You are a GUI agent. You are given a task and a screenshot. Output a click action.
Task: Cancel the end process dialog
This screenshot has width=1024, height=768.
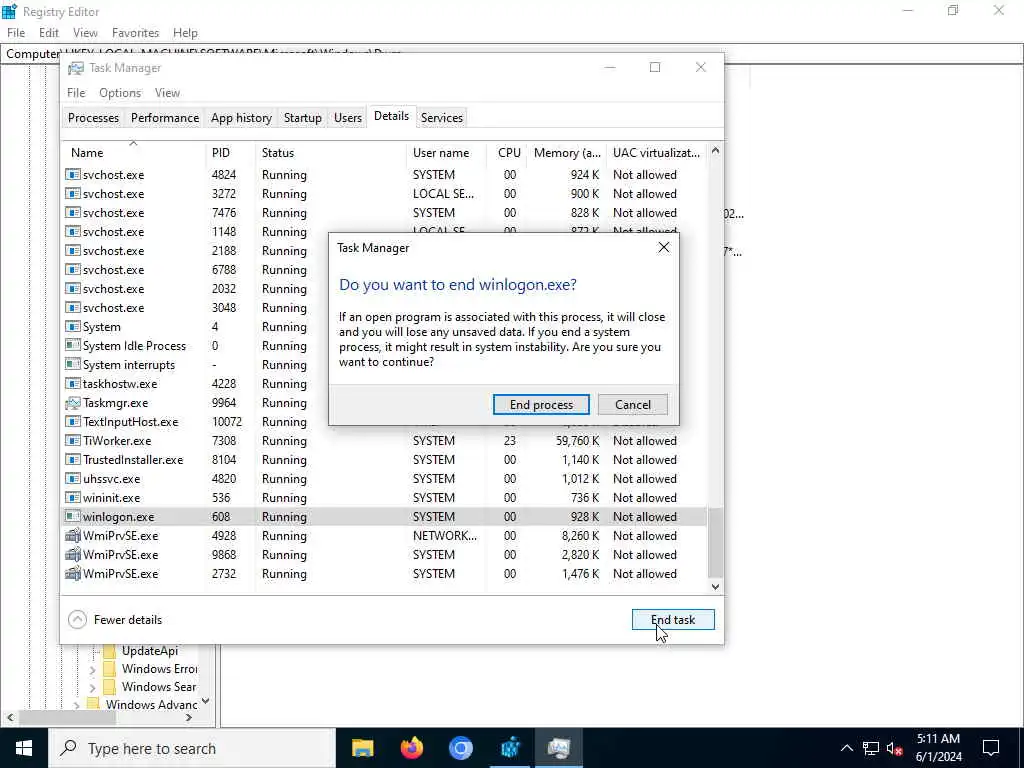[x=632, y=404]
